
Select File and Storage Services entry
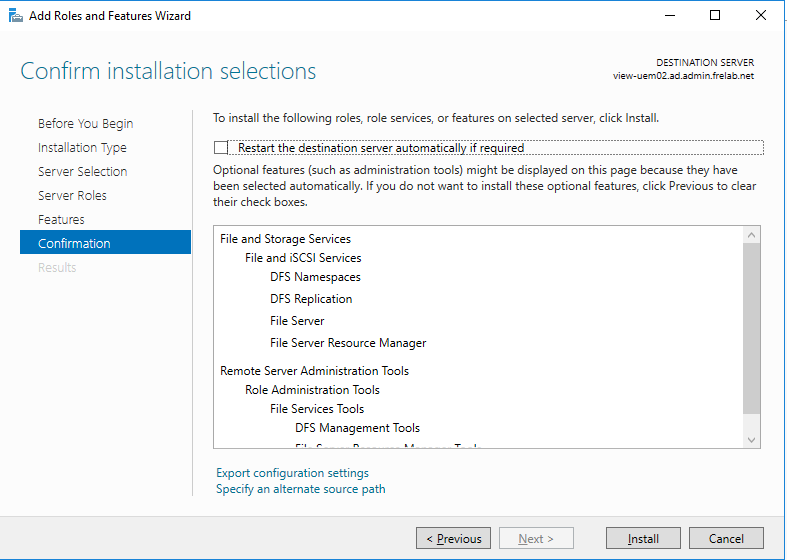[x=285, y=239]
